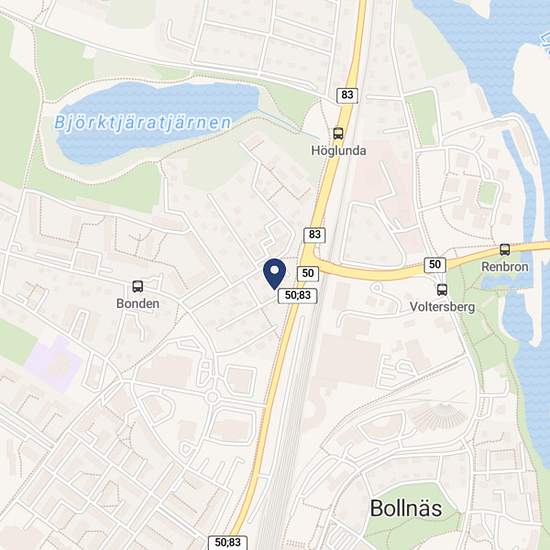Click the route 50 shield near Voltersberg
The image size is (550, 550).
pos(435,265)
